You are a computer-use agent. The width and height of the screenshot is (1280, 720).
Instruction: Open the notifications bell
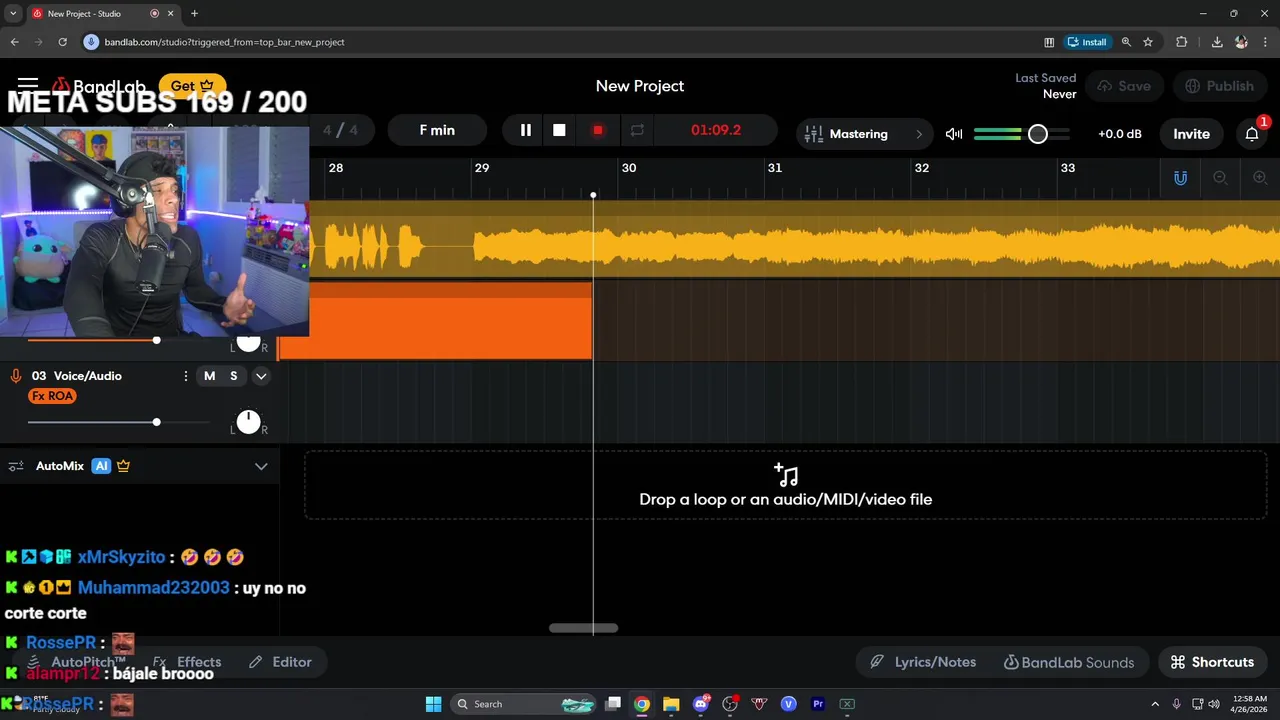[x=1252, y=134]
